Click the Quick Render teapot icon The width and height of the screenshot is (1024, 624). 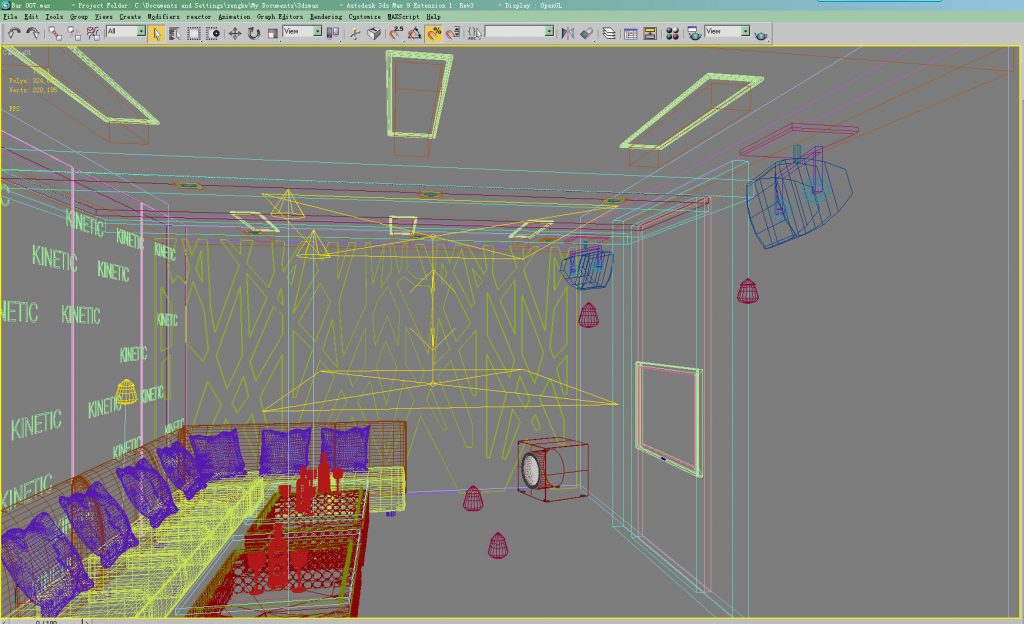pos(761,33)
